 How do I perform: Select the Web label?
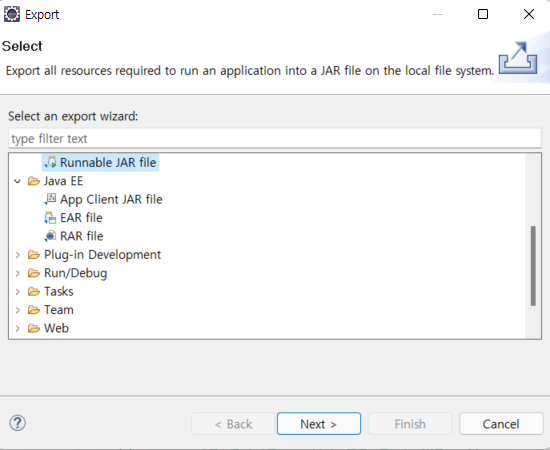coord(56,328)
